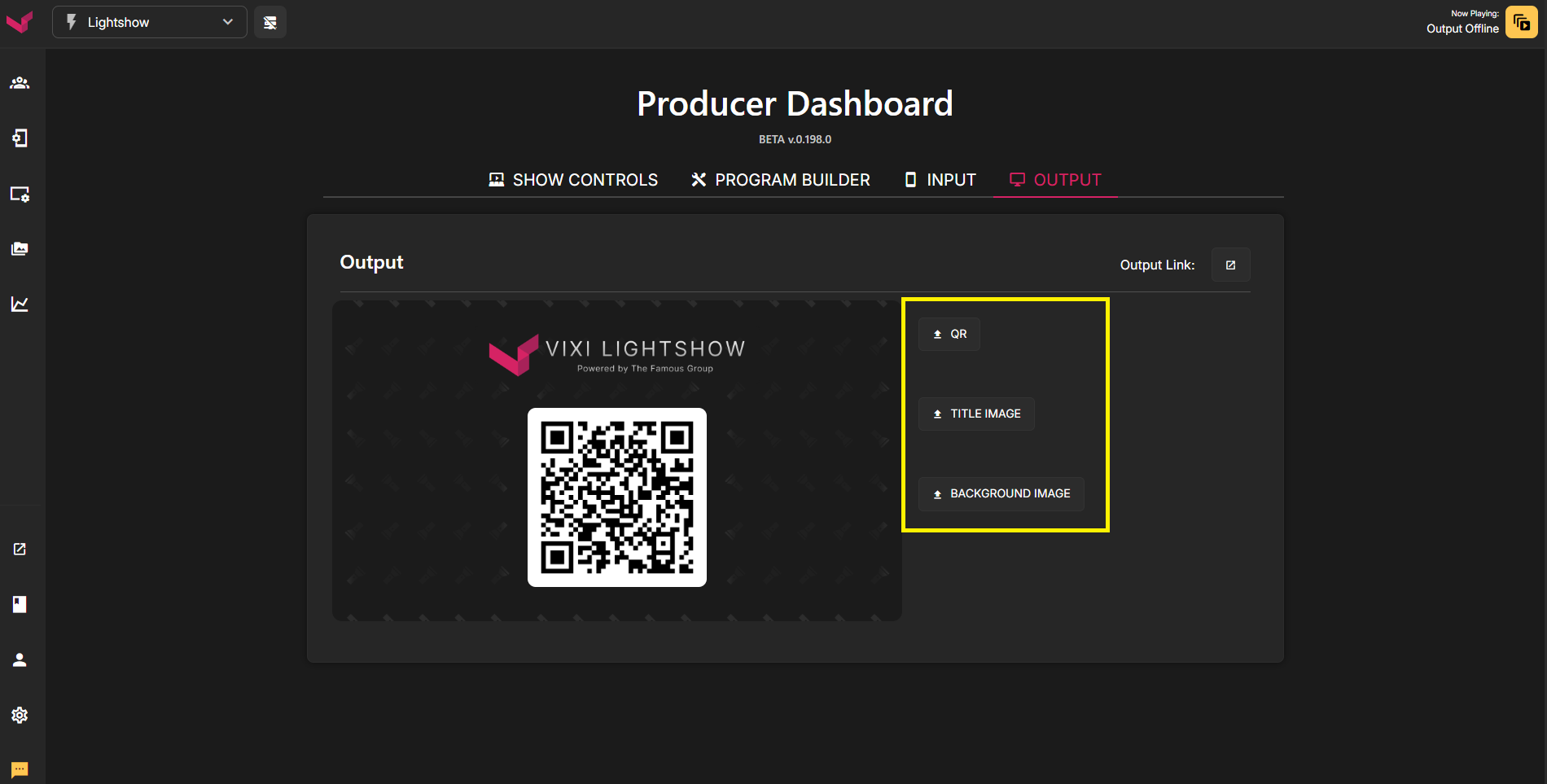Click the BETA v.0.198.0 version text
The image size is (1547, 784).
[x=795, y=139]
